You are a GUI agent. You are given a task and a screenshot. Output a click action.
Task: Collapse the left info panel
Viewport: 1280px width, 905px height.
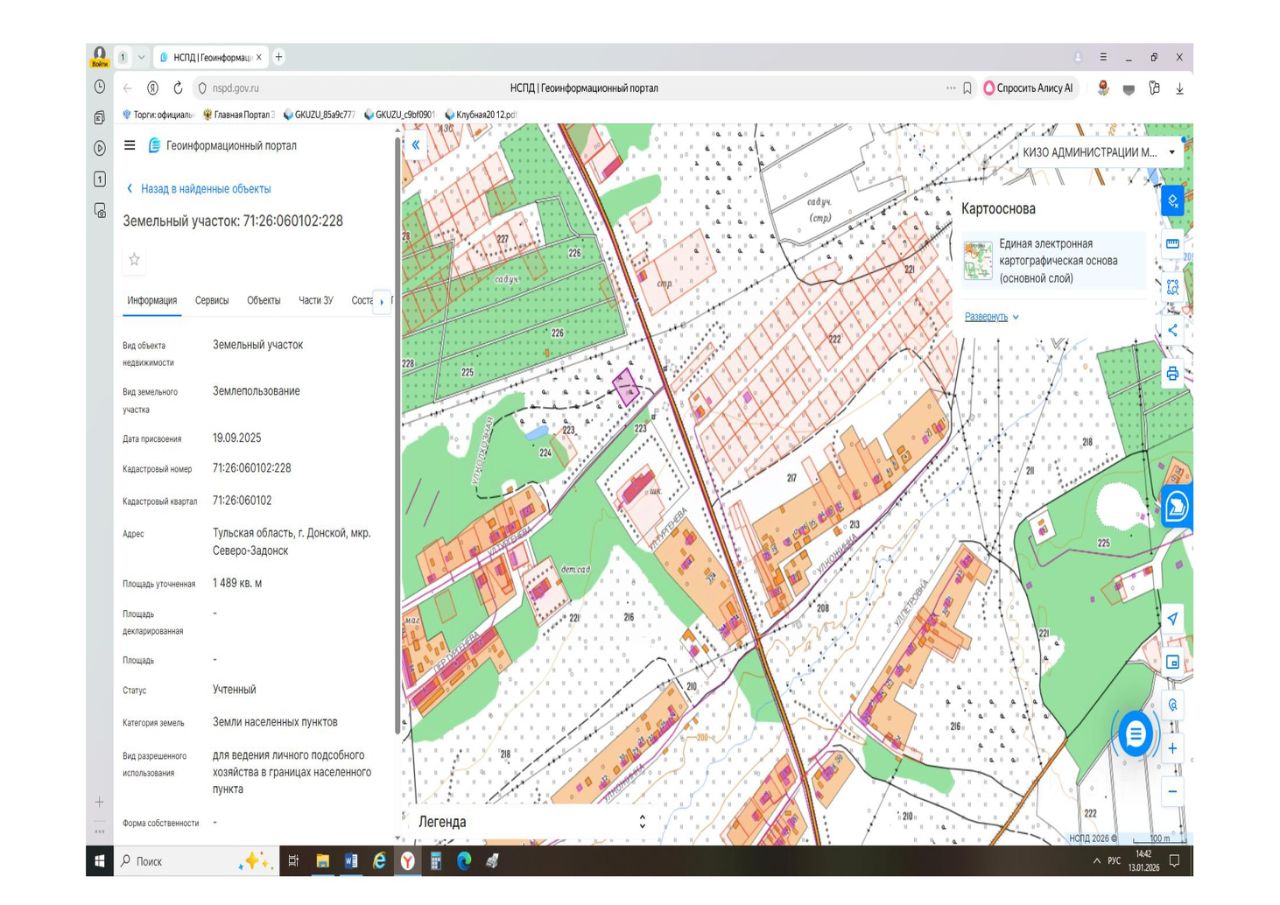416,145
